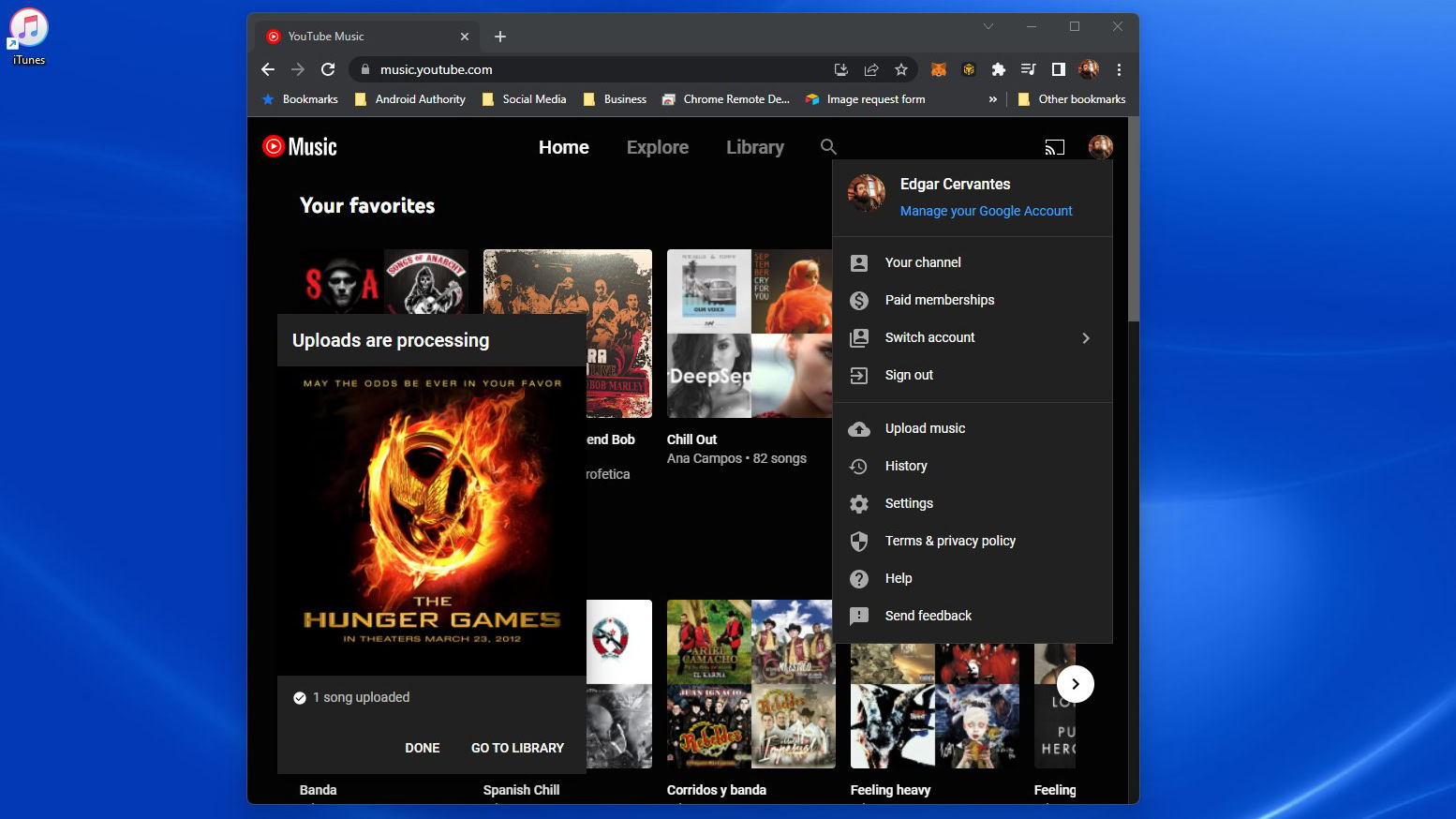This screenshot has height=819, width=1456.
Task: Expand the Switch account submenu
Action: point(1086,338)
